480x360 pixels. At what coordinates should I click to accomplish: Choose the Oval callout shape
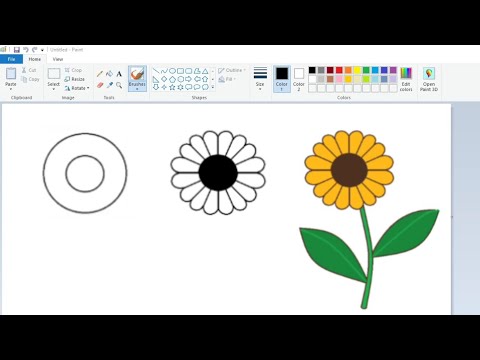[x=197, y=87]
